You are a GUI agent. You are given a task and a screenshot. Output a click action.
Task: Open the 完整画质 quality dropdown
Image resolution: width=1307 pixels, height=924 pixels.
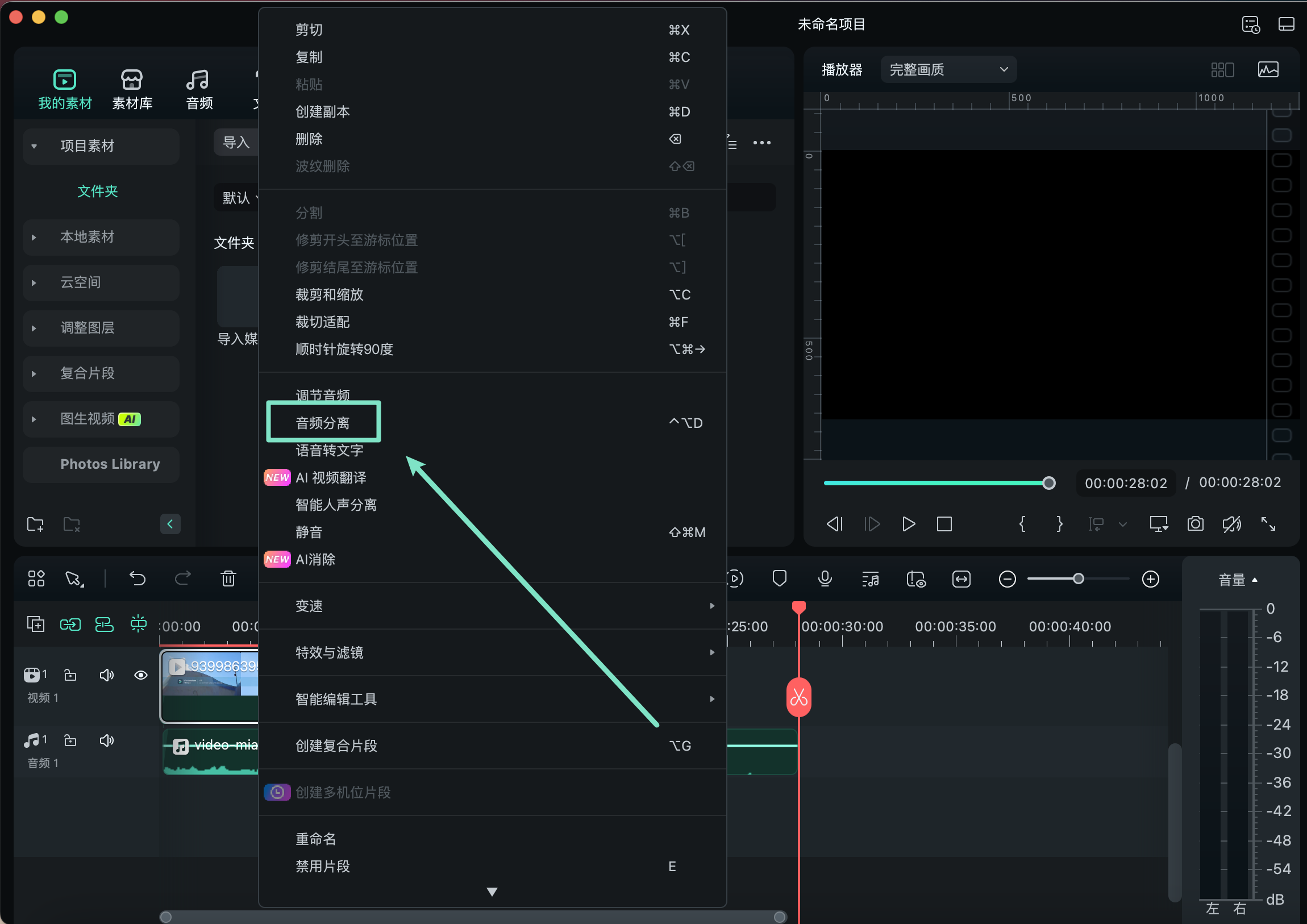click(948, 69)
